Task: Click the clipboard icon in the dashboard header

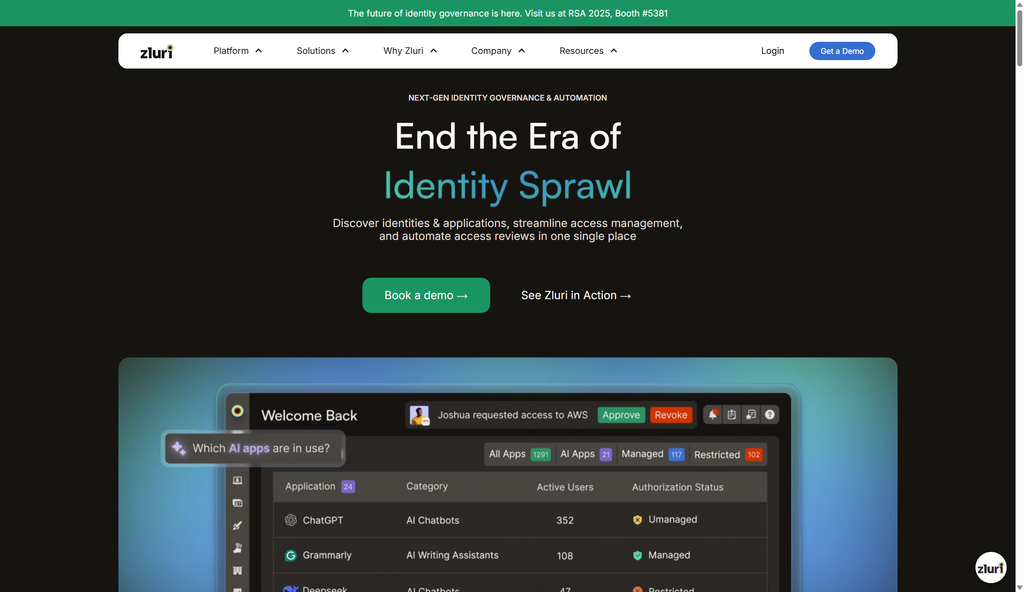Action: (x=732, y=414)
